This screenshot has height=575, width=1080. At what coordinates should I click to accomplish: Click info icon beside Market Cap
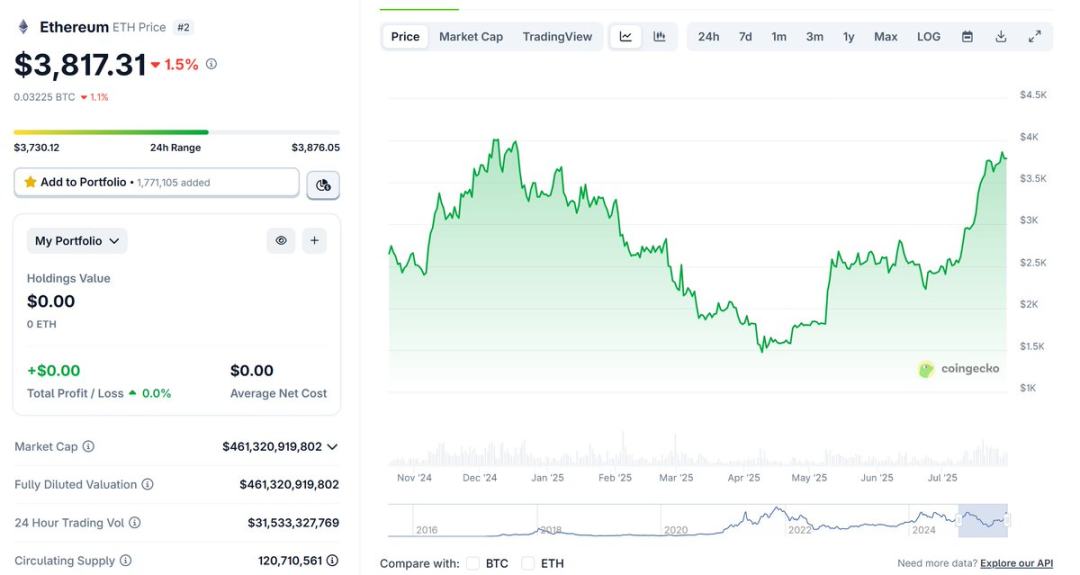point(88,447)
